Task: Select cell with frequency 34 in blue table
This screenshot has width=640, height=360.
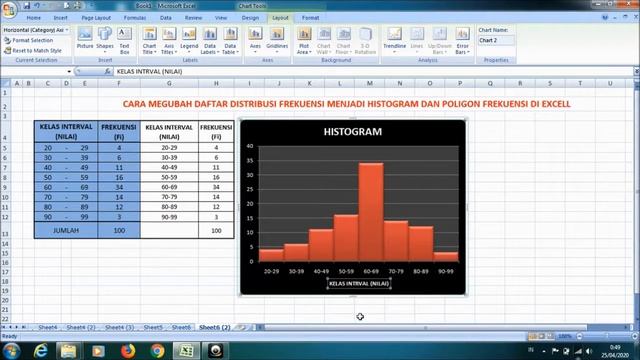Action: click(119, 187)
